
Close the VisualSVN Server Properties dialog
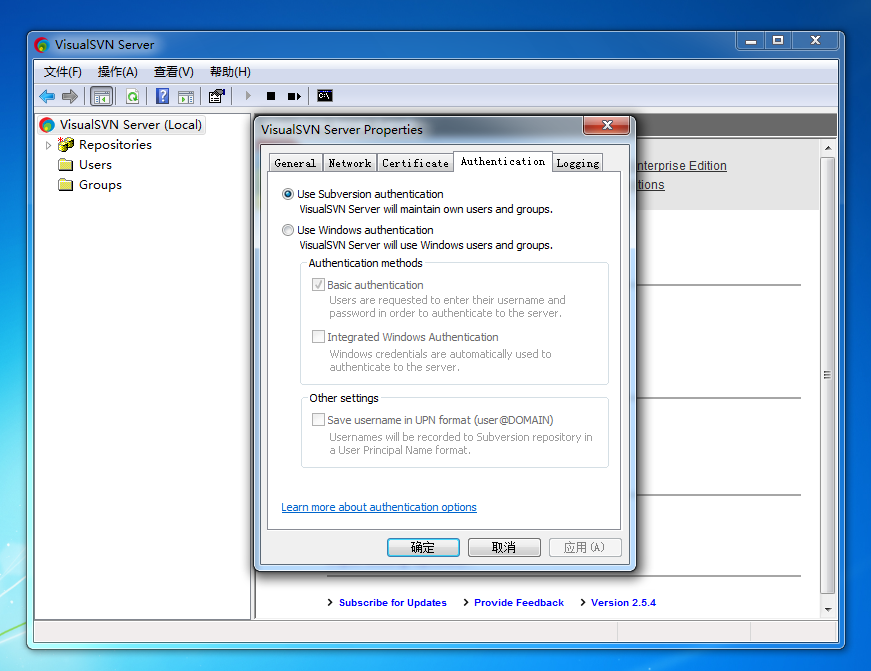(607, 126)
